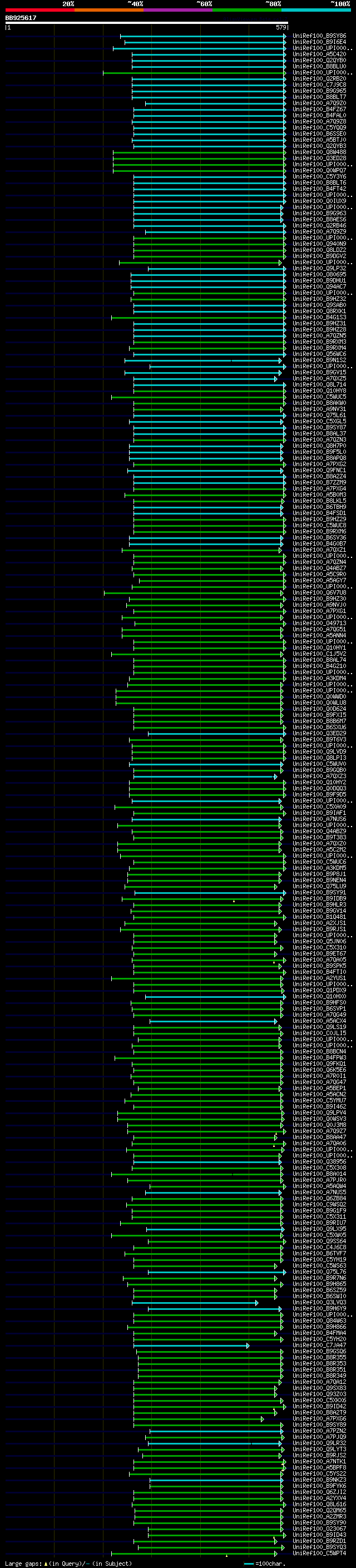Select hit label UniRef100_A9NV31
The height and width of the screenshot is (1568, 356).
click(x=319, y=409)
